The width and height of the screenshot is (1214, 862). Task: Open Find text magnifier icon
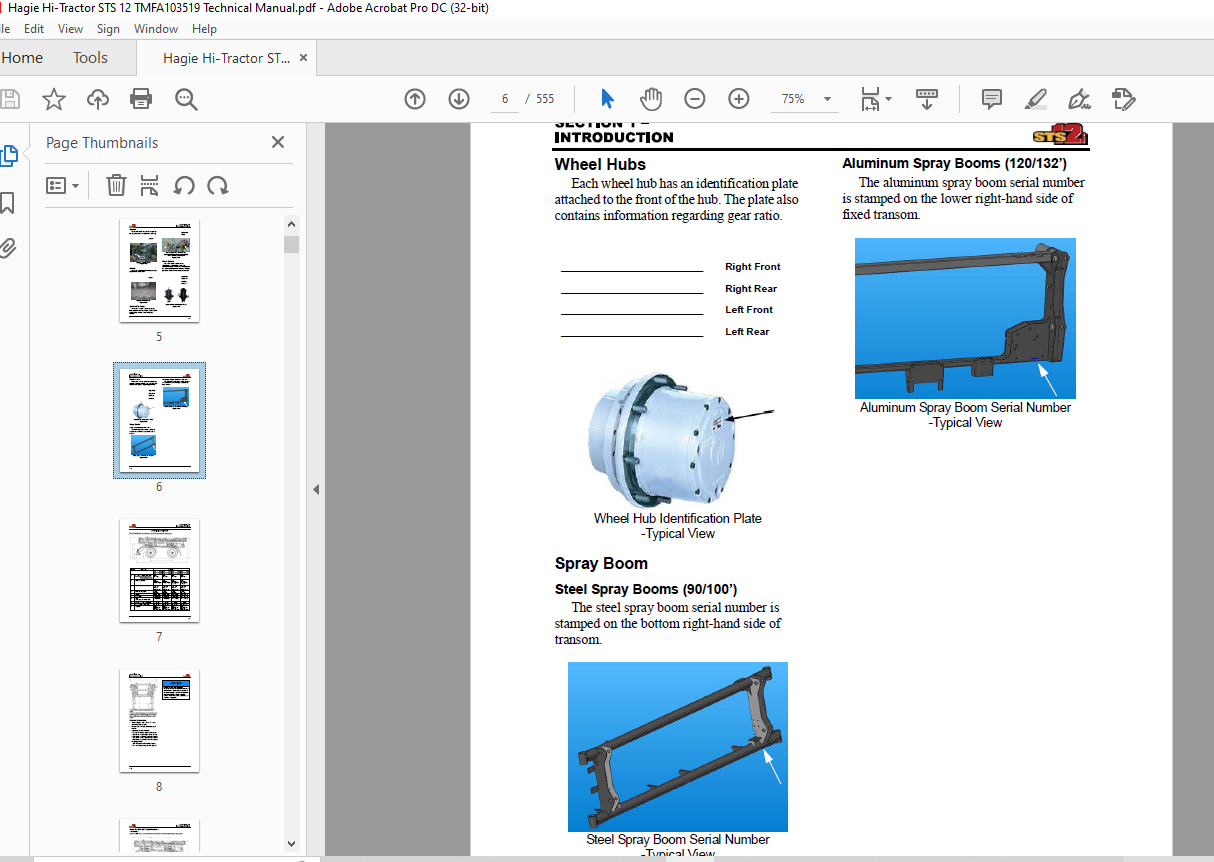pyautogui.click(x=185, y=99)
